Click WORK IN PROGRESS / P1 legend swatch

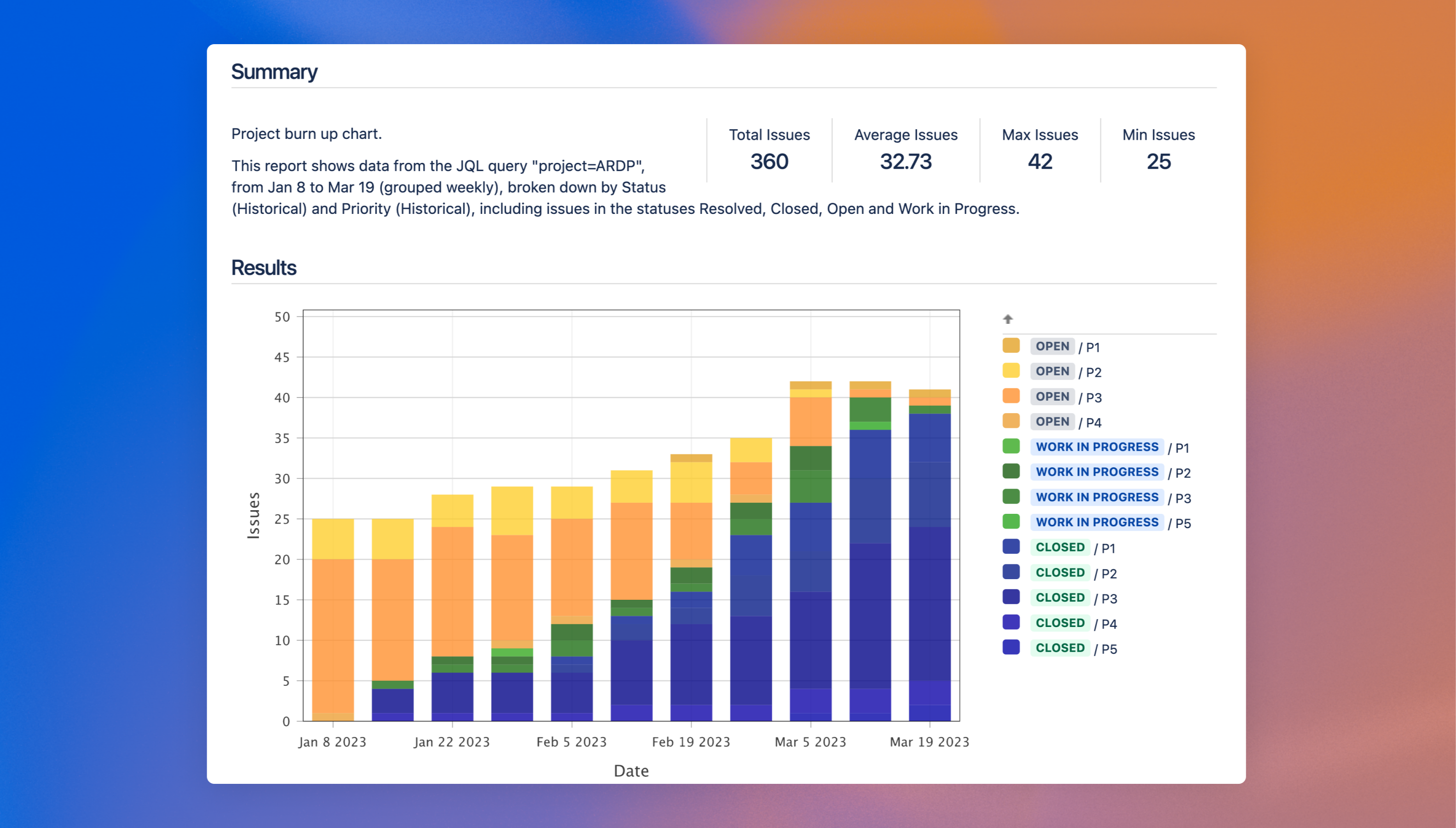point(1011,446)
